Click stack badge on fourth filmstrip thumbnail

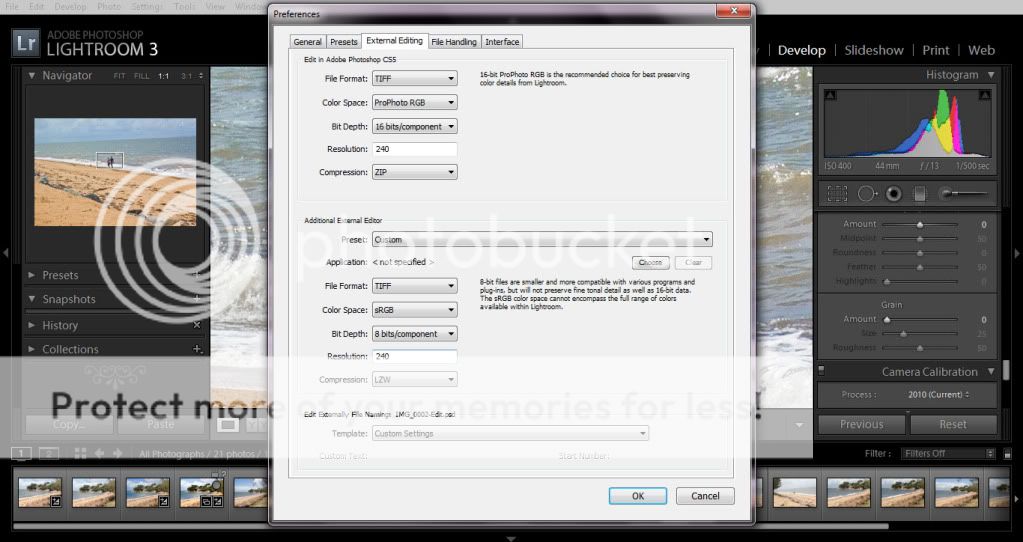[x=206, y=502]
